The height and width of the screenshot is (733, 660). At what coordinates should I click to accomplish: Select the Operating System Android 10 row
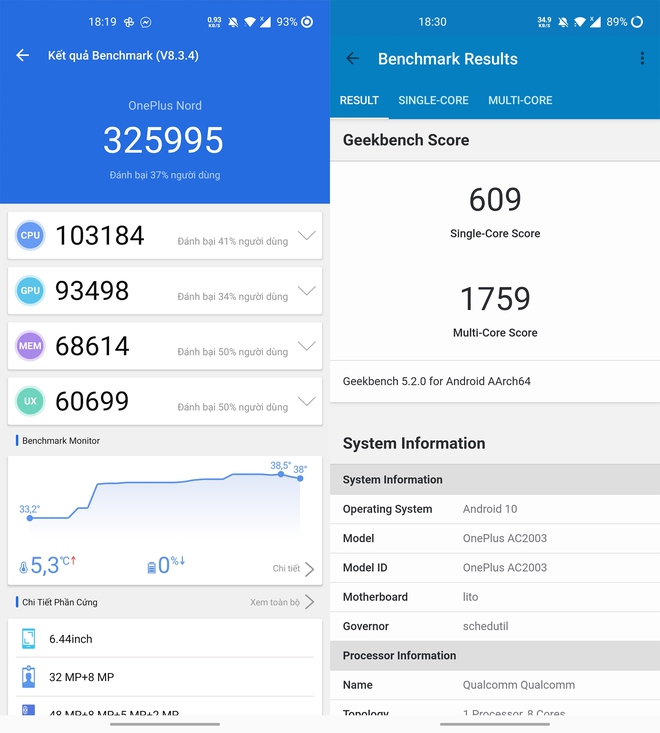(495, 509)
